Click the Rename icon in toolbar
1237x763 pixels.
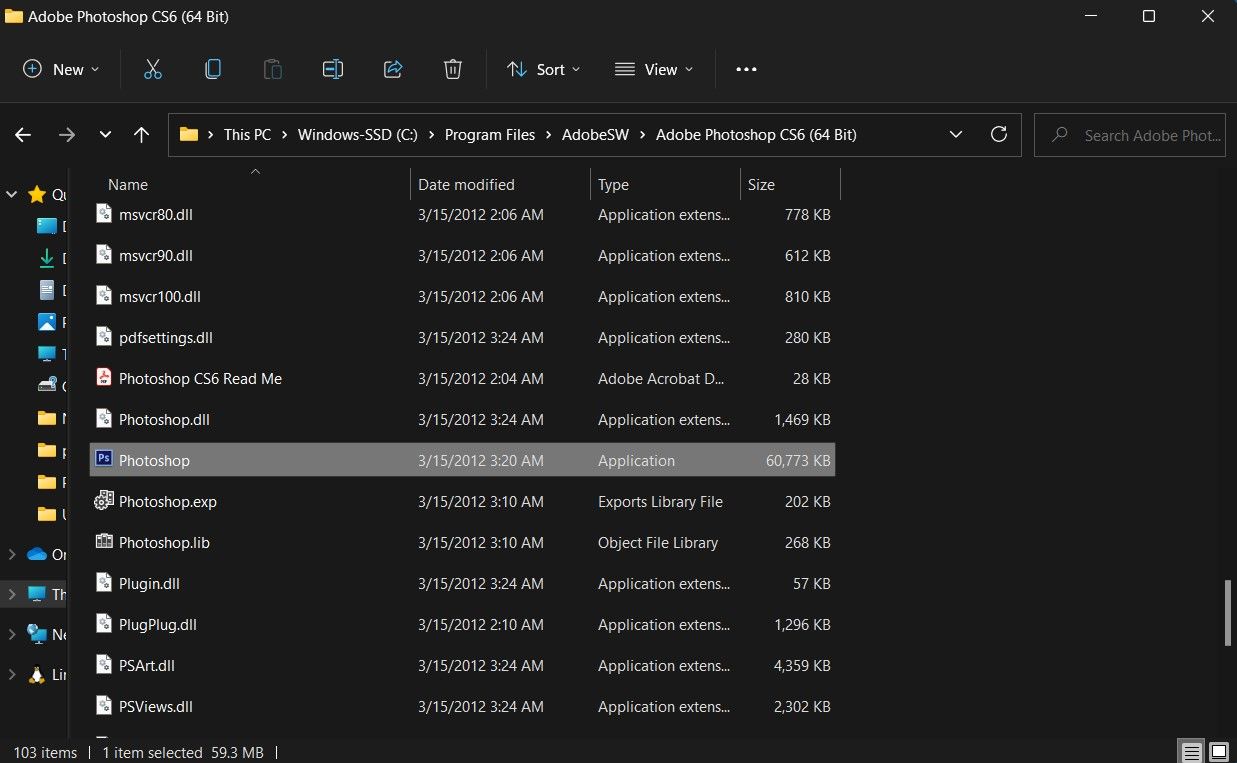(x=333, y=69)
